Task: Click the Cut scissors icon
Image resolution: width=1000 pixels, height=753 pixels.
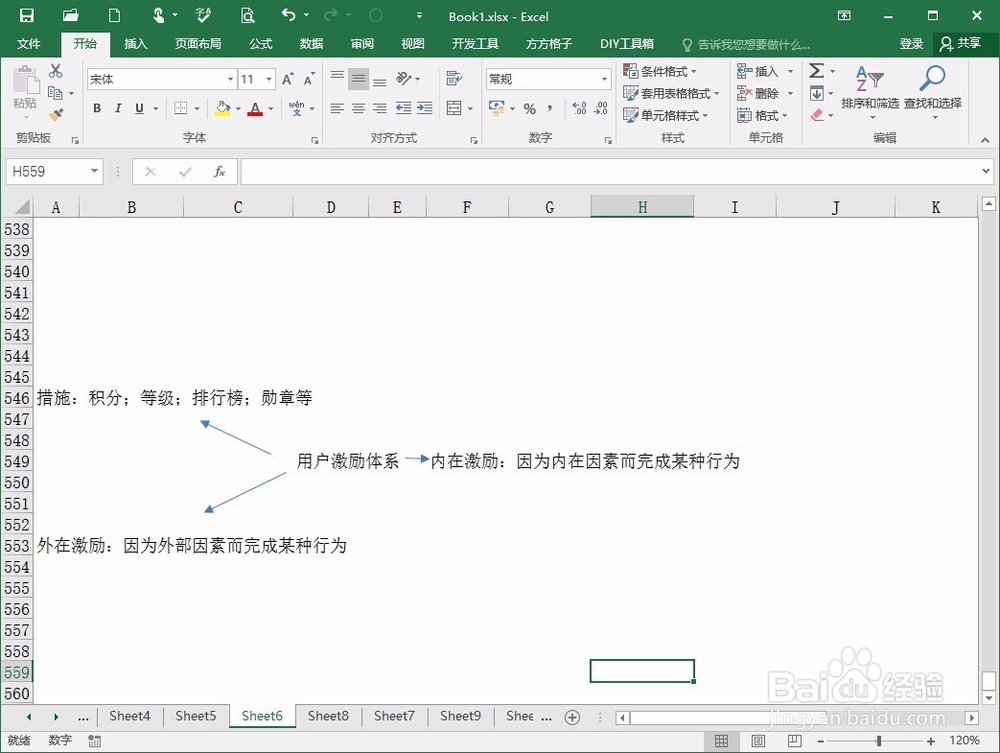Action: coord(55,71)
